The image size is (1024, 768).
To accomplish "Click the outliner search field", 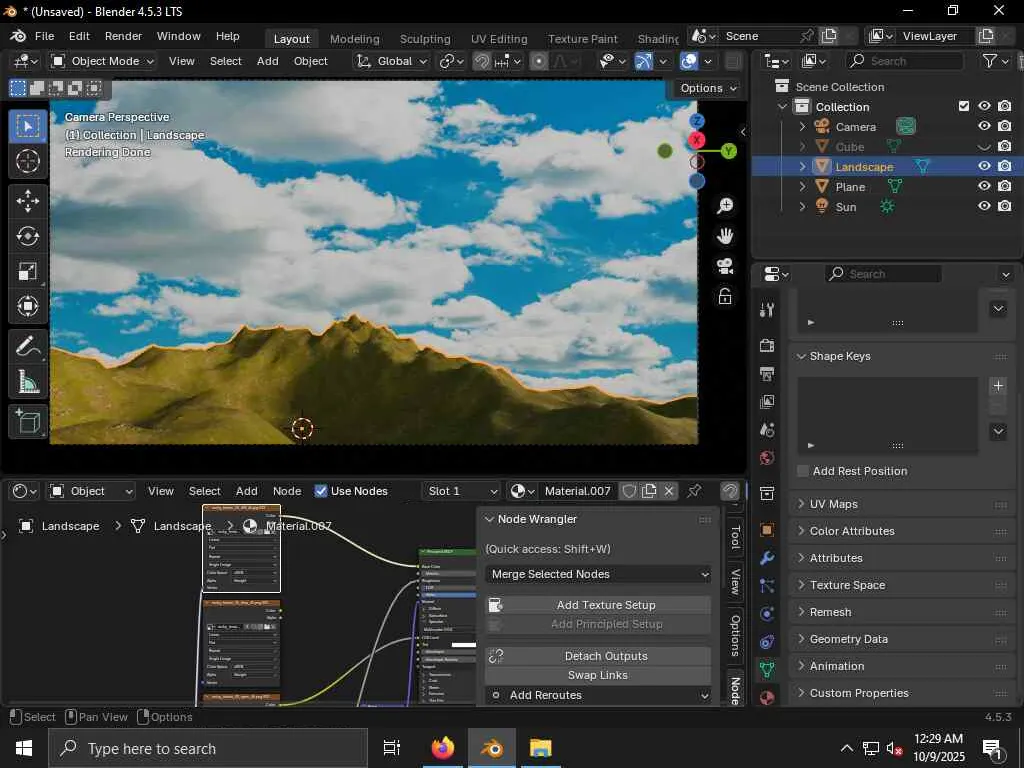I will tap(905, 61).
